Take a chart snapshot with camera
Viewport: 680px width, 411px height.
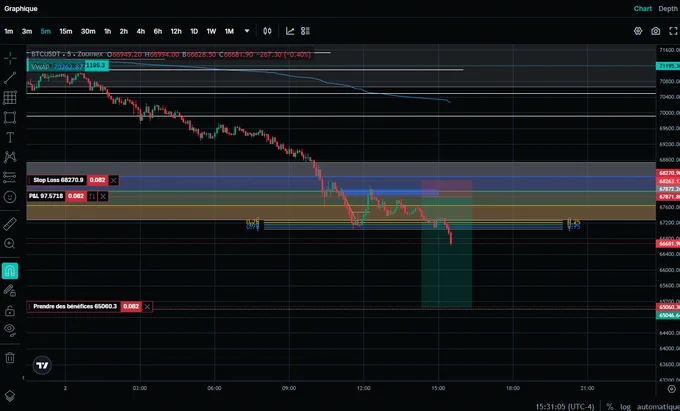coord(656,31)
